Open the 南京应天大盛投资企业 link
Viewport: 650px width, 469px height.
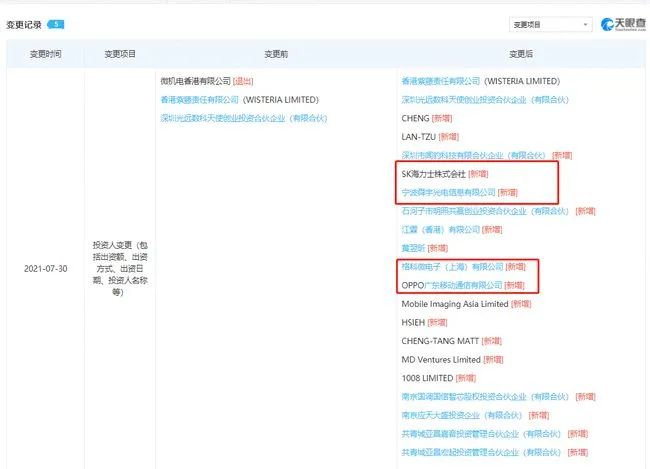click(x=462, y=415)
